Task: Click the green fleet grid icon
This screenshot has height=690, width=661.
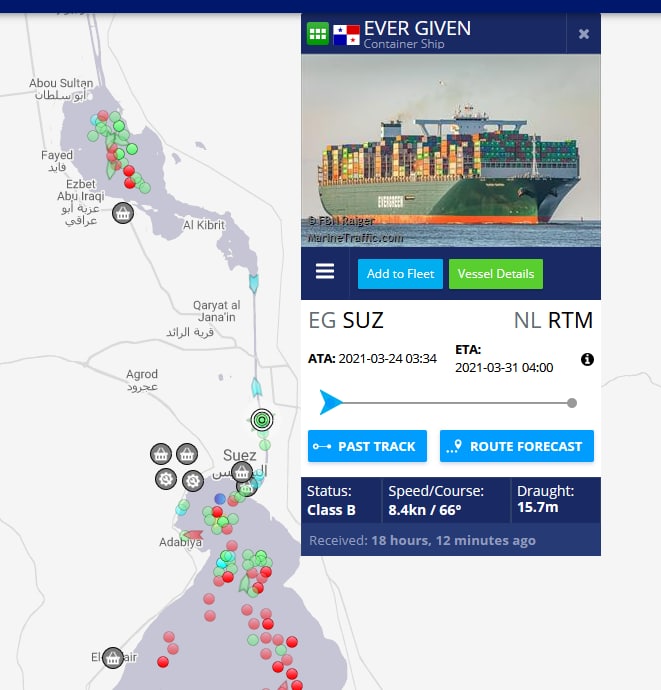Action: pos(318,33)
